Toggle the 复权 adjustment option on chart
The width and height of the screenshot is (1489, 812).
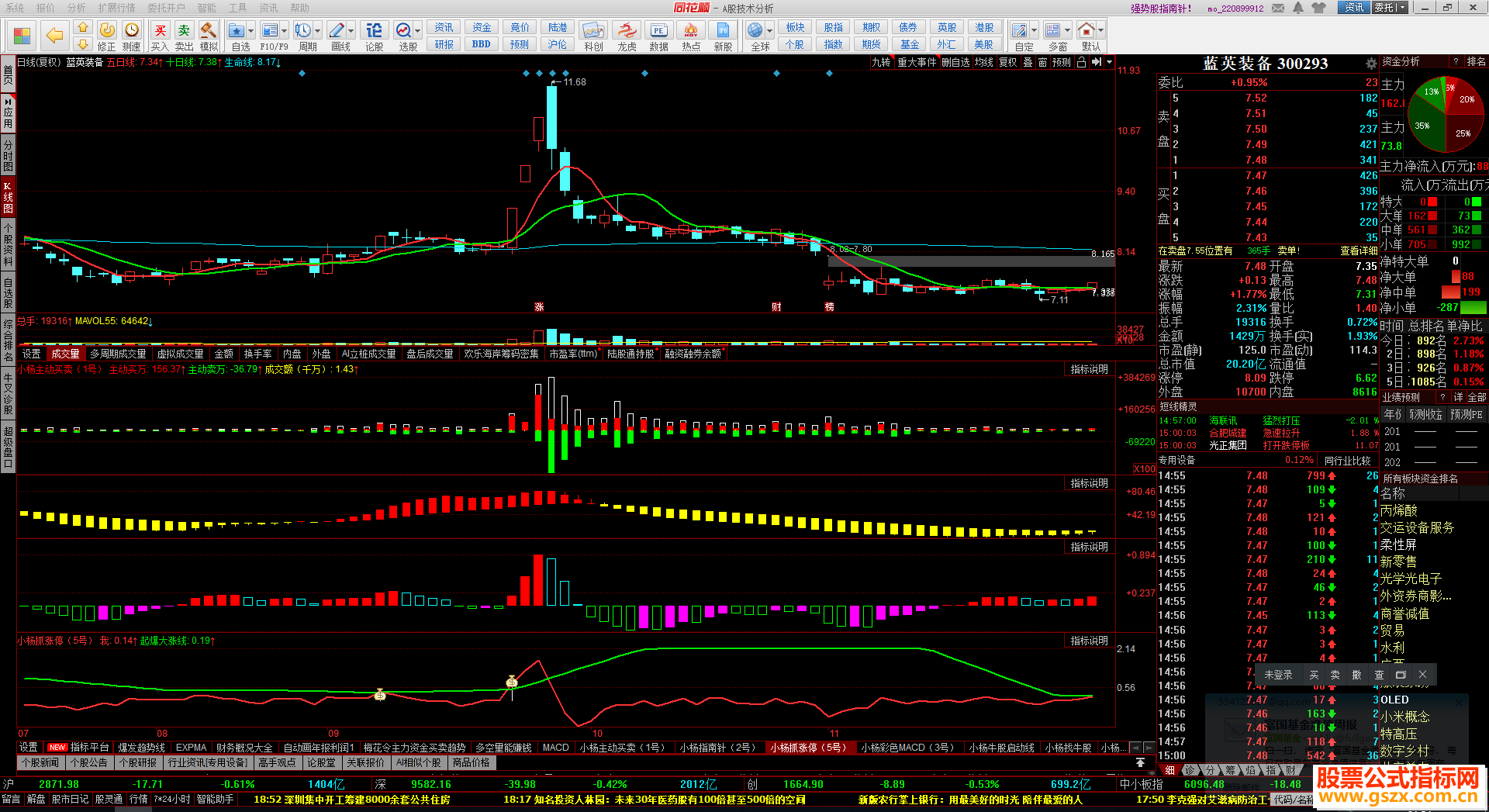tap(1007, 62)
